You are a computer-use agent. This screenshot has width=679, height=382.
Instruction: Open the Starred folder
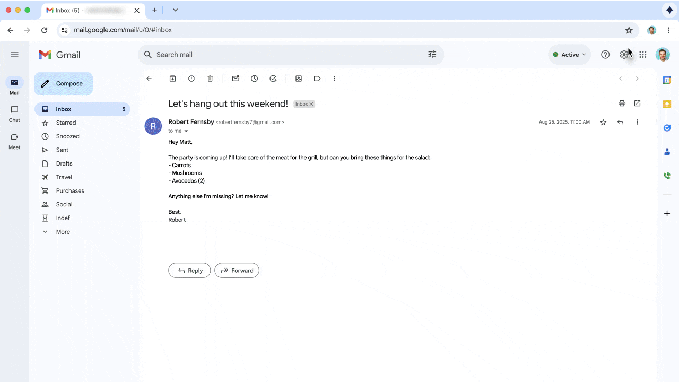[x=66, y=123]
